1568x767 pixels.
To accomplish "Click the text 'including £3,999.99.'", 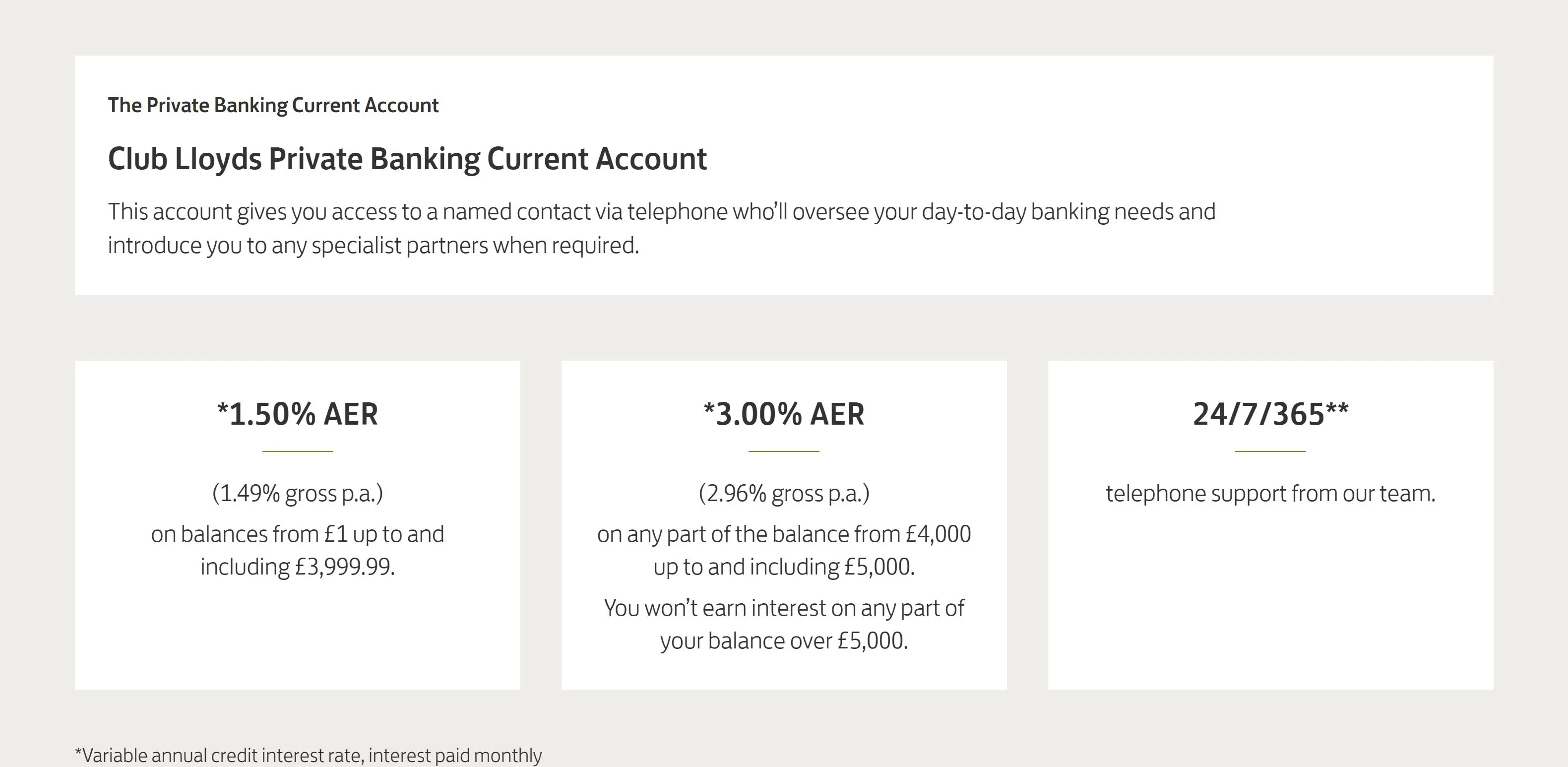I will point(298,567).
